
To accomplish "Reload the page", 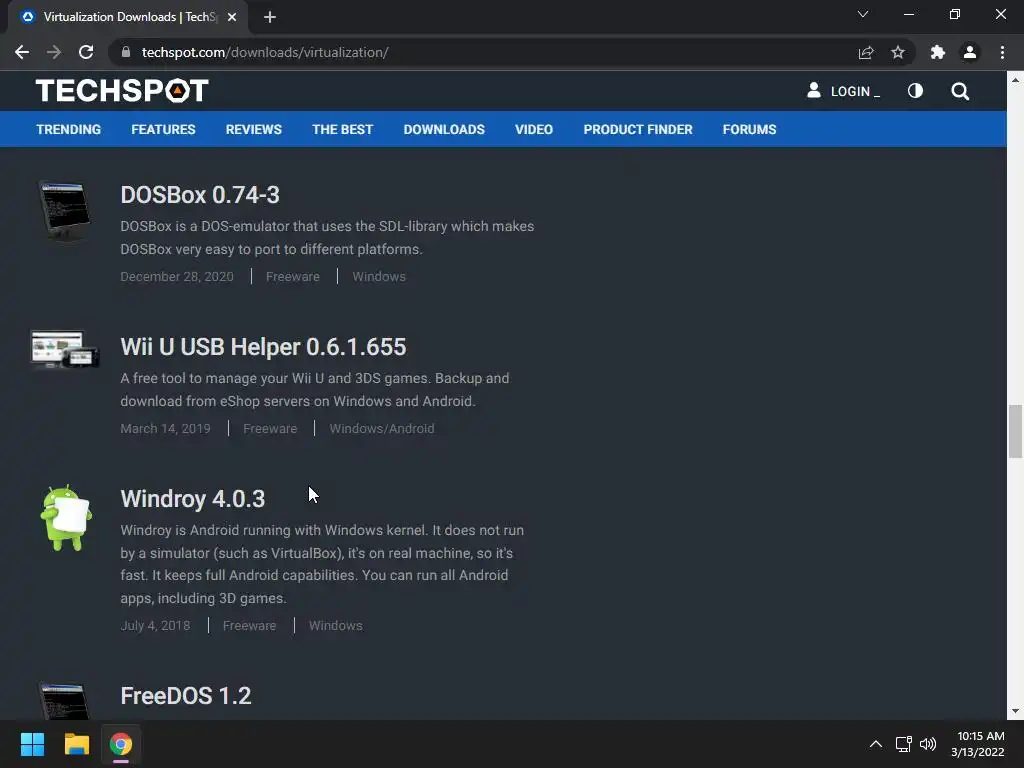I will point(86,52).
